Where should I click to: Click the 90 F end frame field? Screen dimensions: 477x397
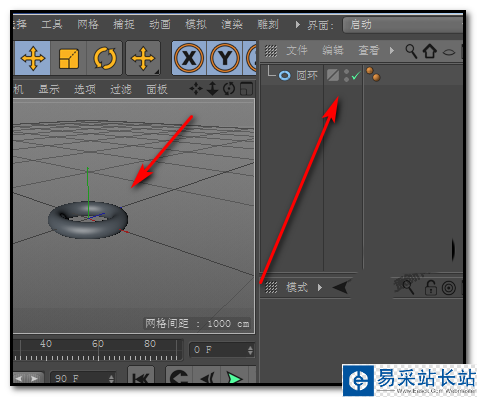83,378
